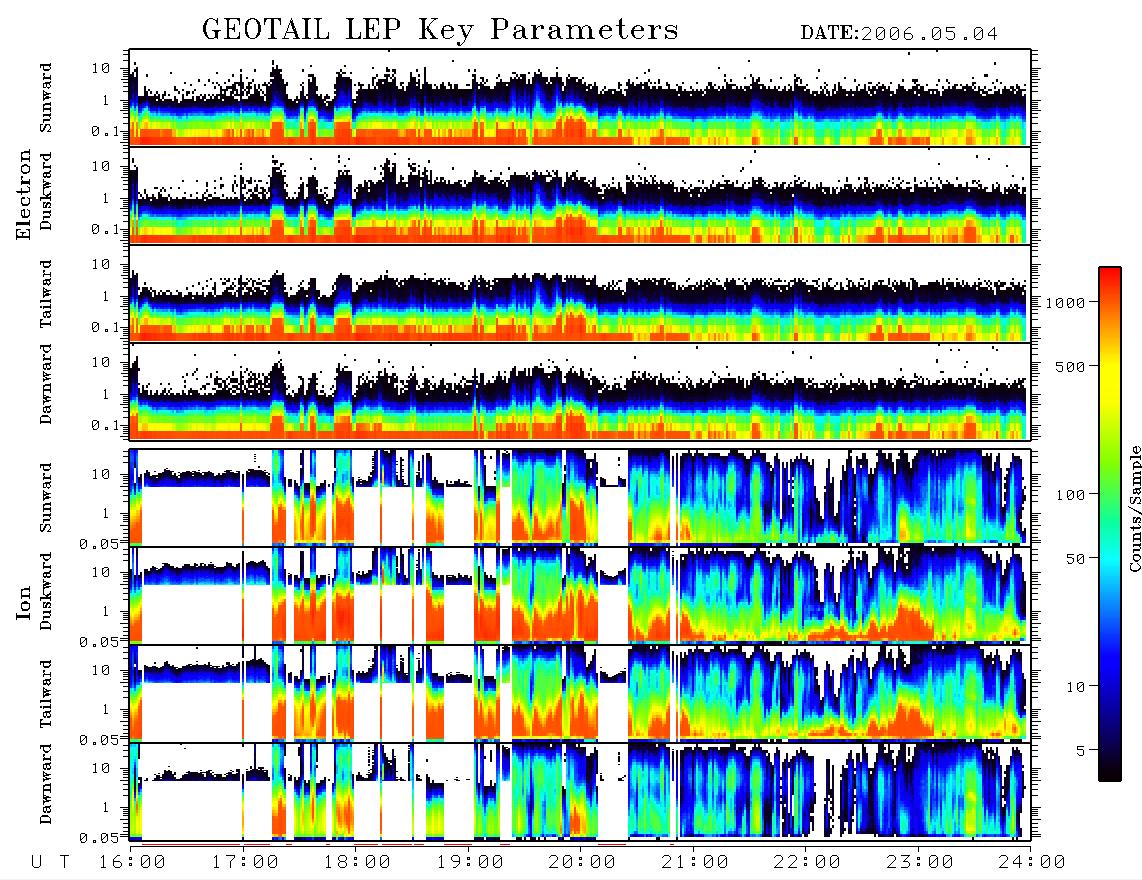Click the '23:00' time tick label
This screenshot has width=1142, height=880.
click(x=920, y=863)
